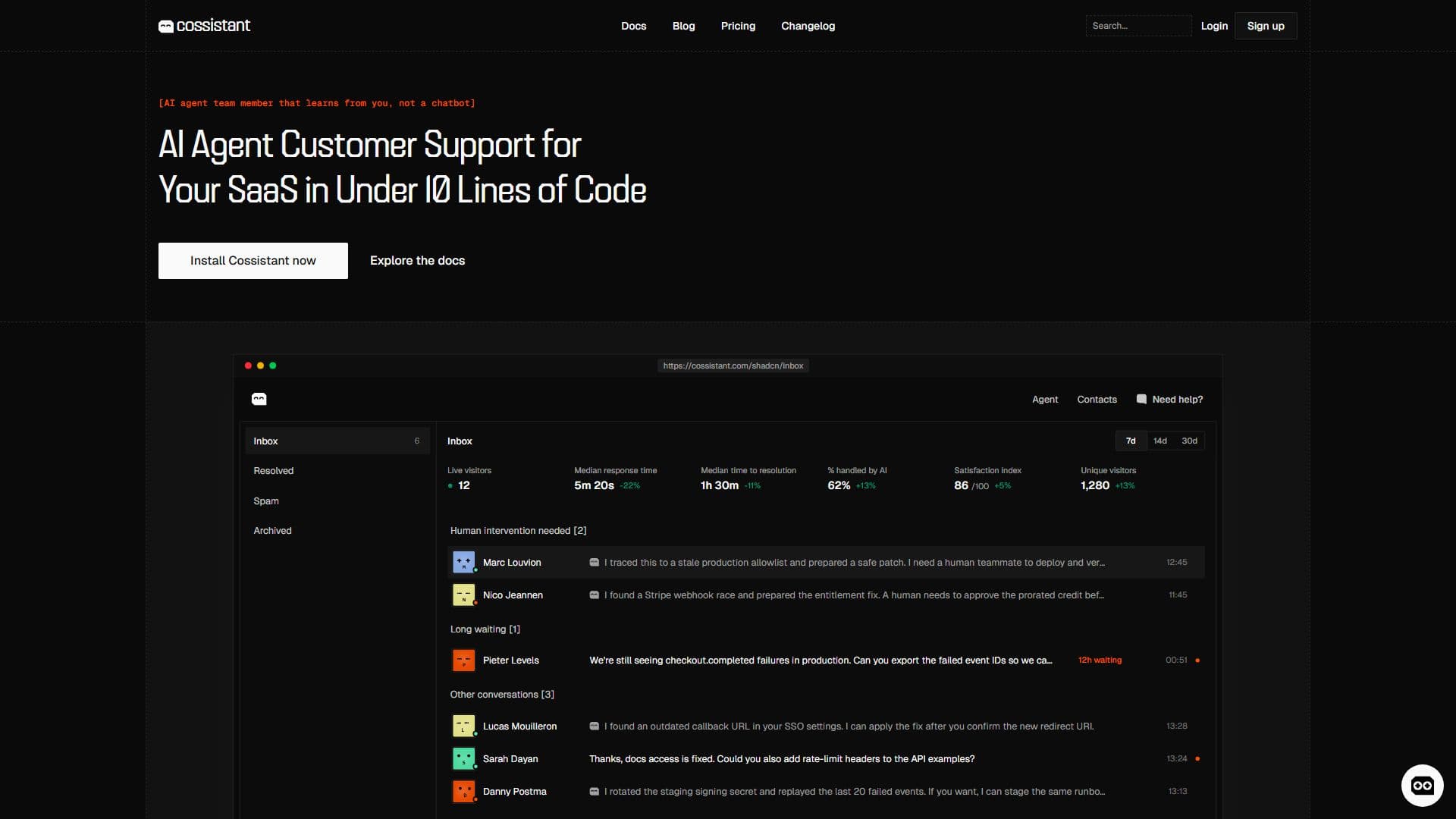This screenshot has height=819, width=1456.
Task: Click the Median time to resolution 1h 30m stat
Action: point(748,479)
